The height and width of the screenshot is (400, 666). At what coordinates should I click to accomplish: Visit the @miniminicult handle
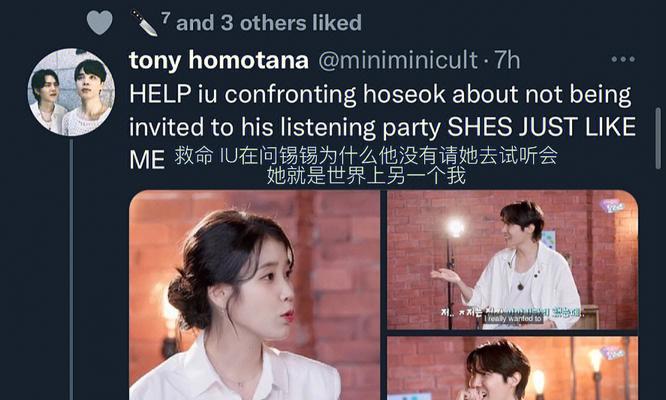coord(398,60)
